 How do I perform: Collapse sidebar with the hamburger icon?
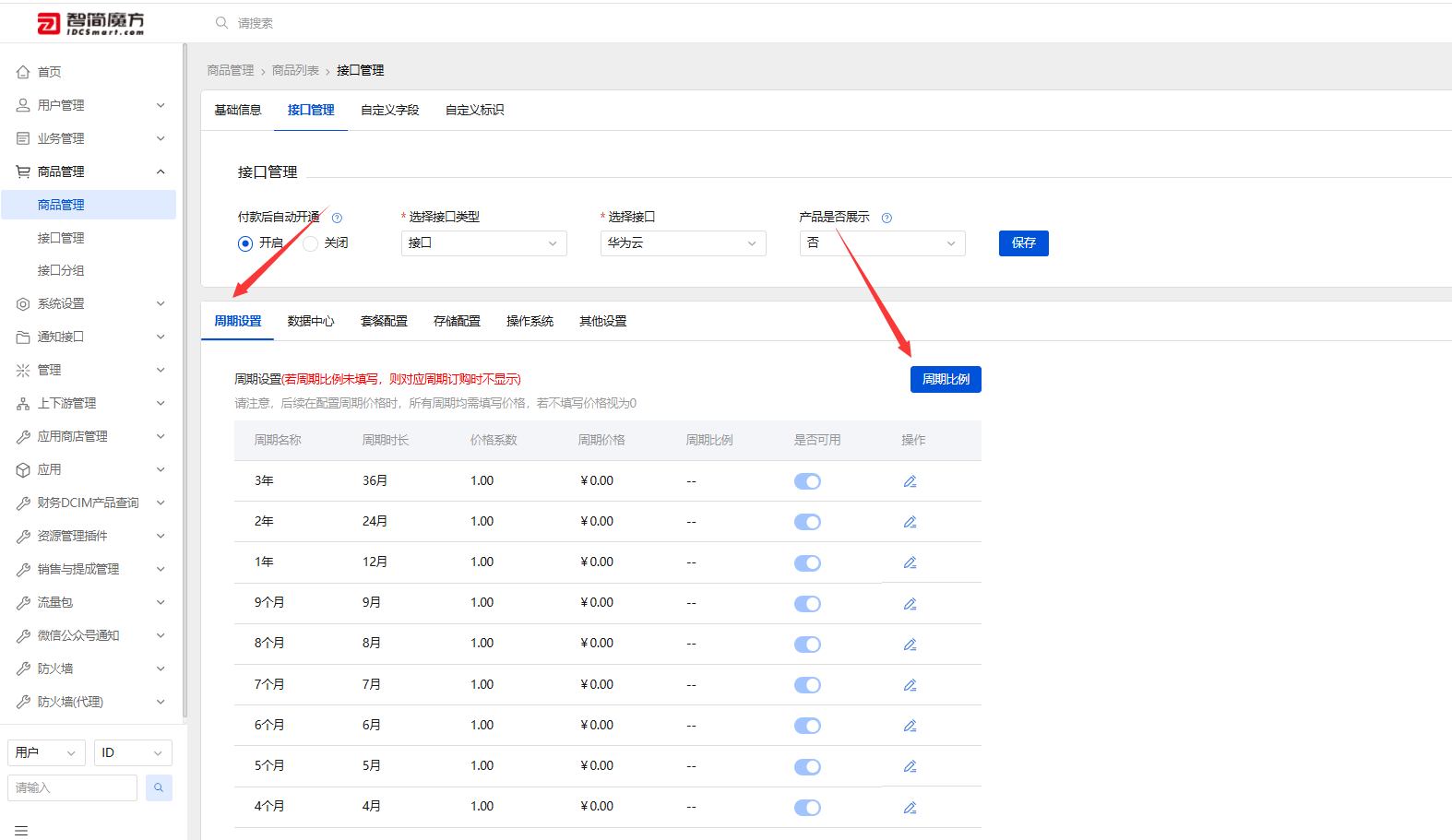click(x=21, y=831)
